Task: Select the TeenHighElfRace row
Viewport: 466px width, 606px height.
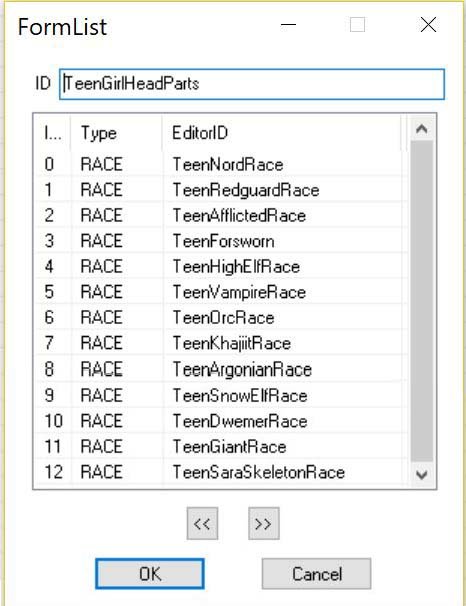Action: (222, 267)
